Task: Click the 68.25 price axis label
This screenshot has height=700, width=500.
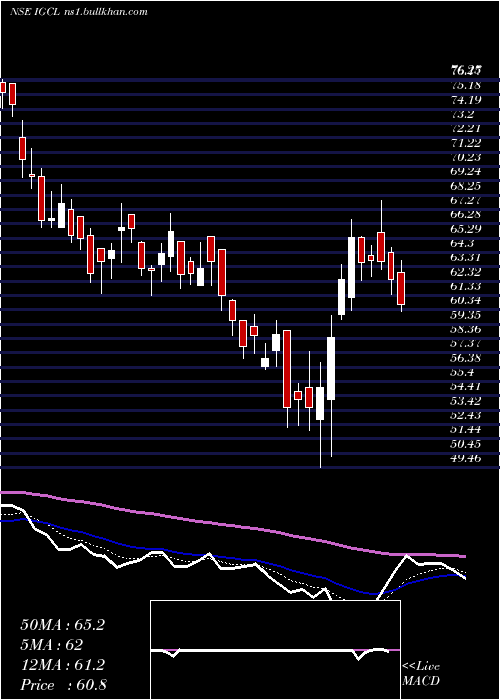Action: click(x=466, y=186)
